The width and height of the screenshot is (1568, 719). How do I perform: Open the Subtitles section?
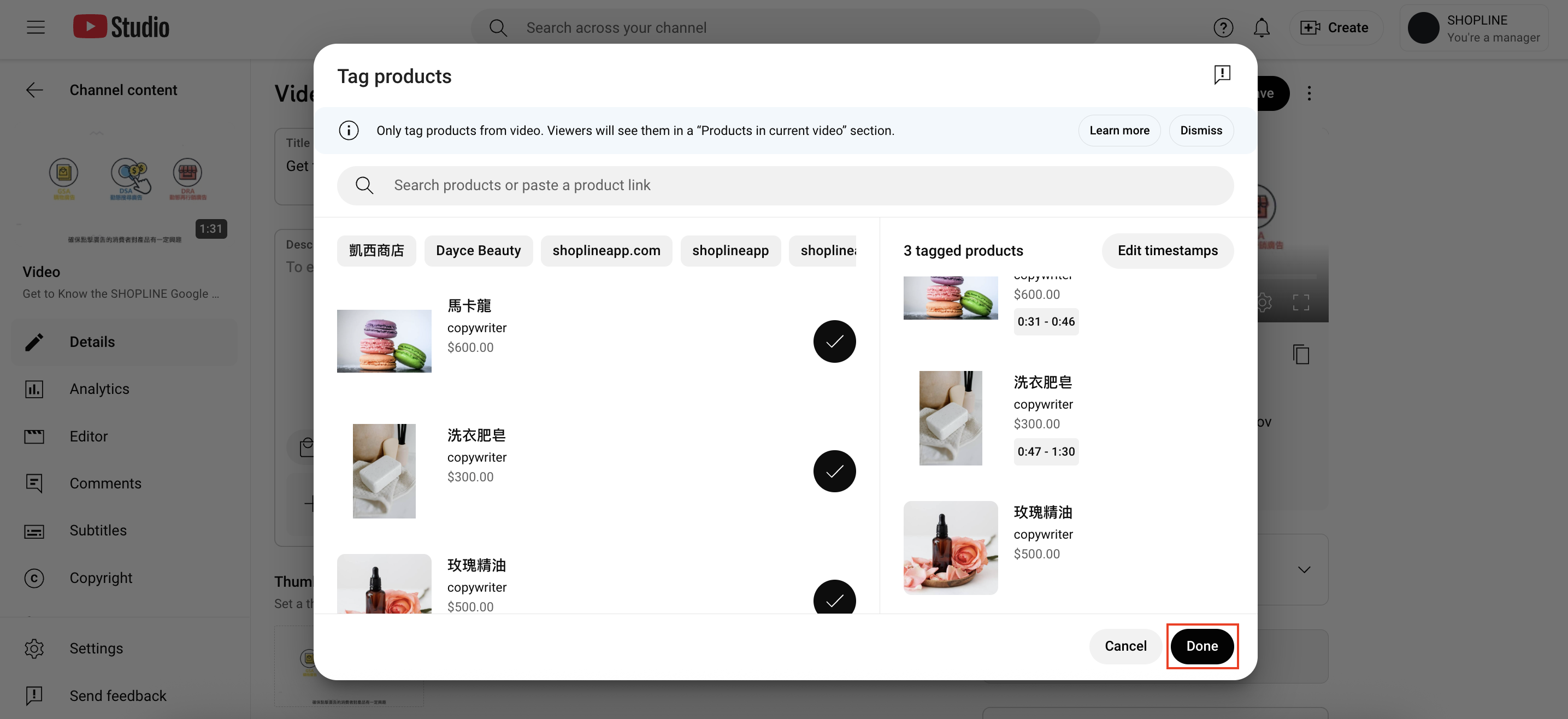(124, 531)
